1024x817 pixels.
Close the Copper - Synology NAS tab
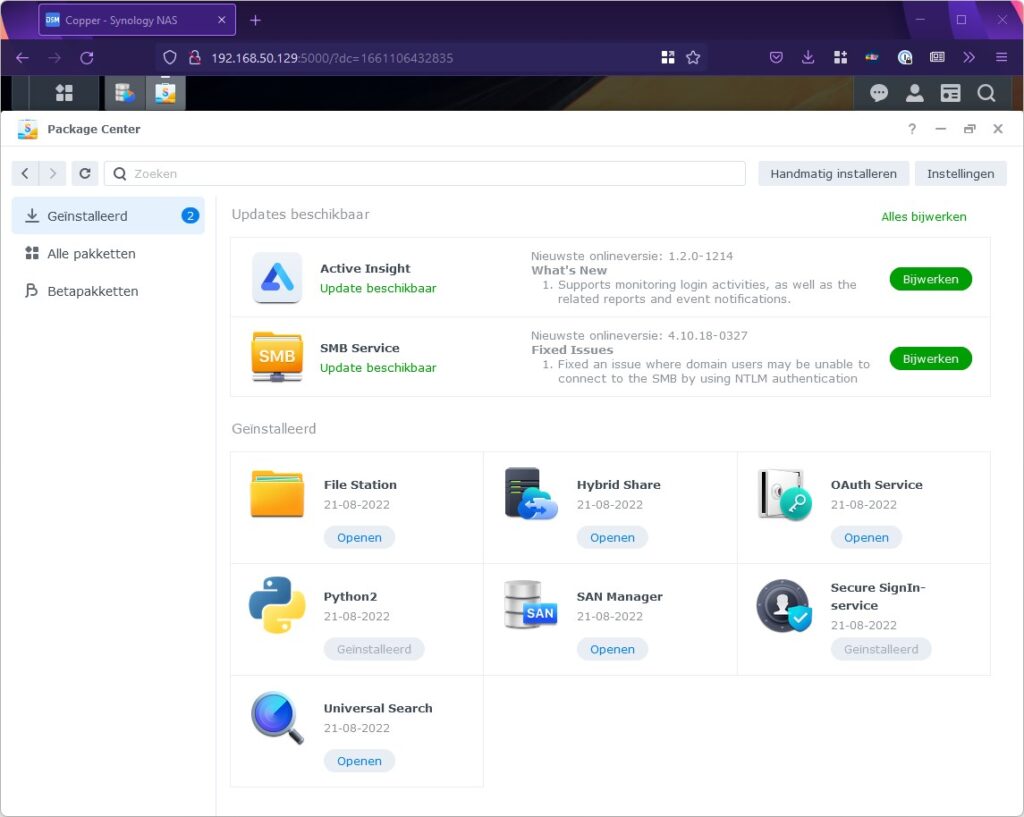pyautogui.click(x=221, y=20)
